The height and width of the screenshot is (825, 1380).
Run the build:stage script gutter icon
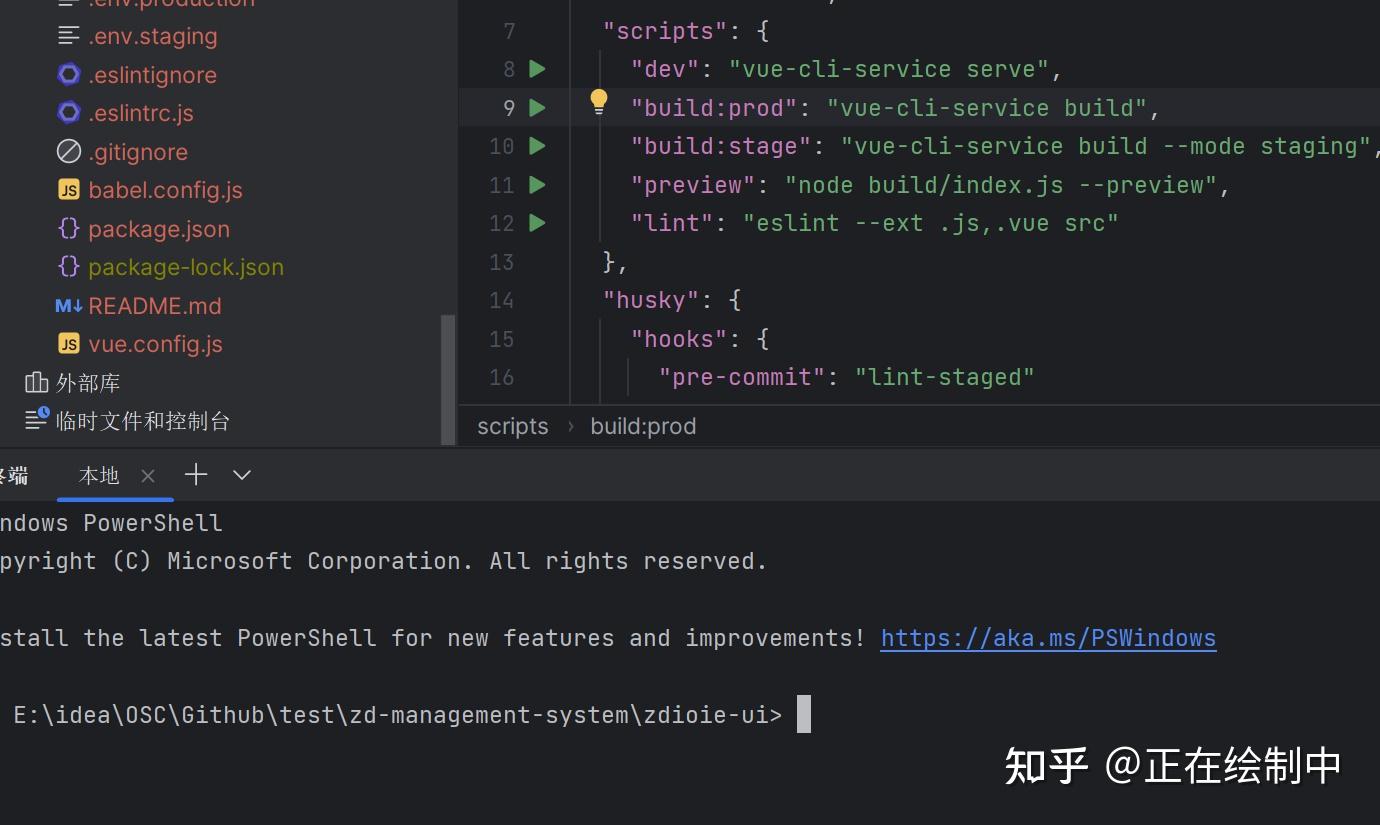537,146
